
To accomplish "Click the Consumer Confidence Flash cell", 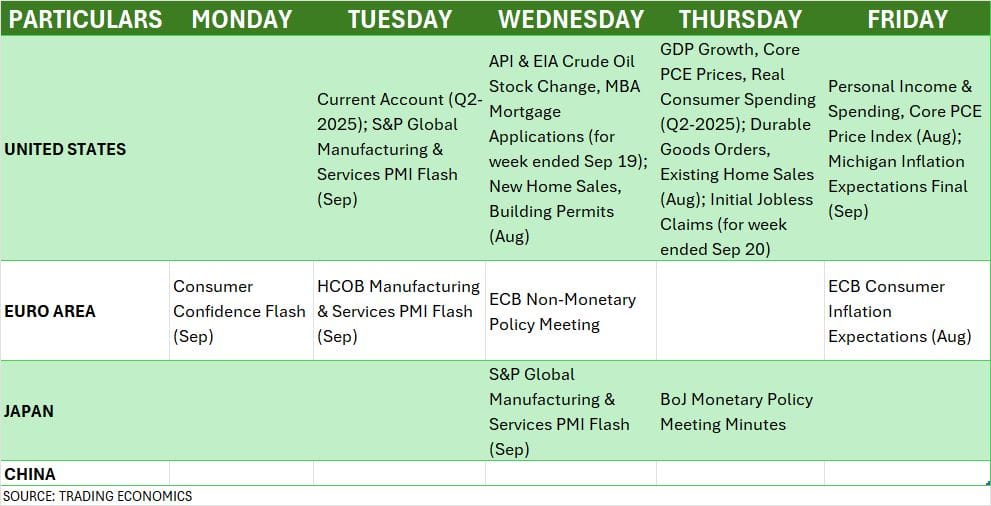I will pyautogui.click(x=239, y=311).
